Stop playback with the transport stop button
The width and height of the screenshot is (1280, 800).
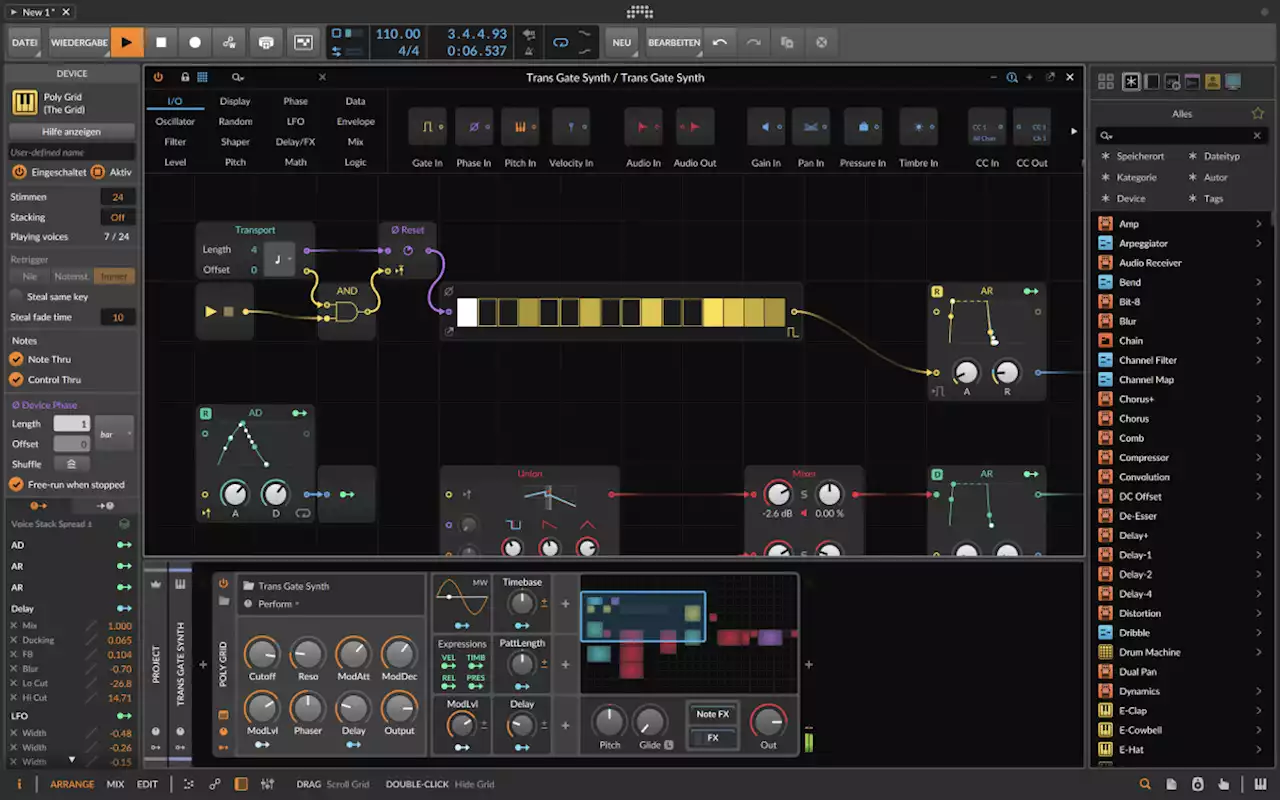pyautogui.click(x=161, y=43)
